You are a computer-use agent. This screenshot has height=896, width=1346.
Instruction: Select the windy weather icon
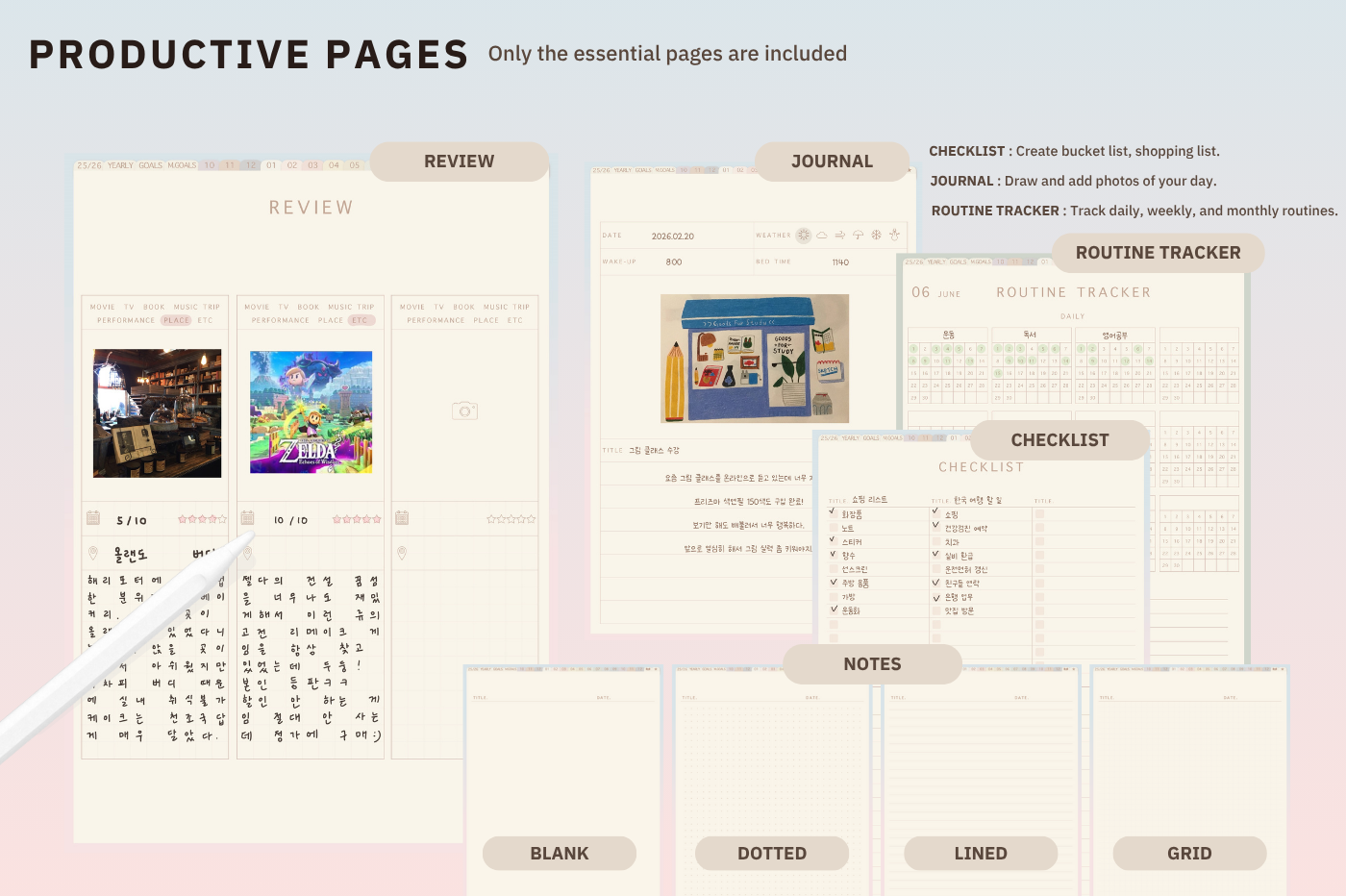pyautogui.click(x=840, y=236)
